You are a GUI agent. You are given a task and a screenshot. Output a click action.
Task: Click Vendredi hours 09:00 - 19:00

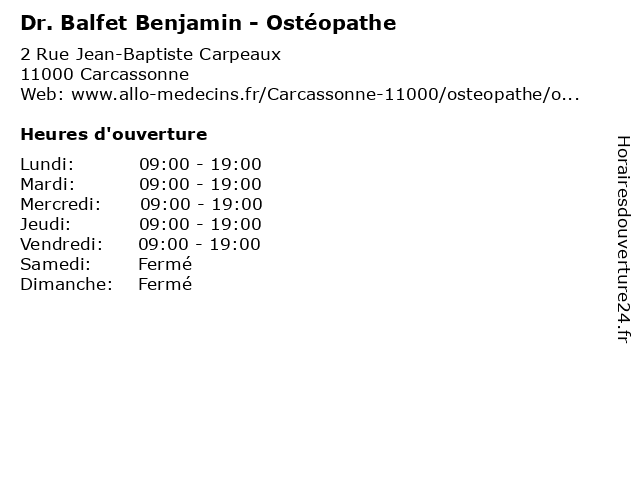click(199, 244)
